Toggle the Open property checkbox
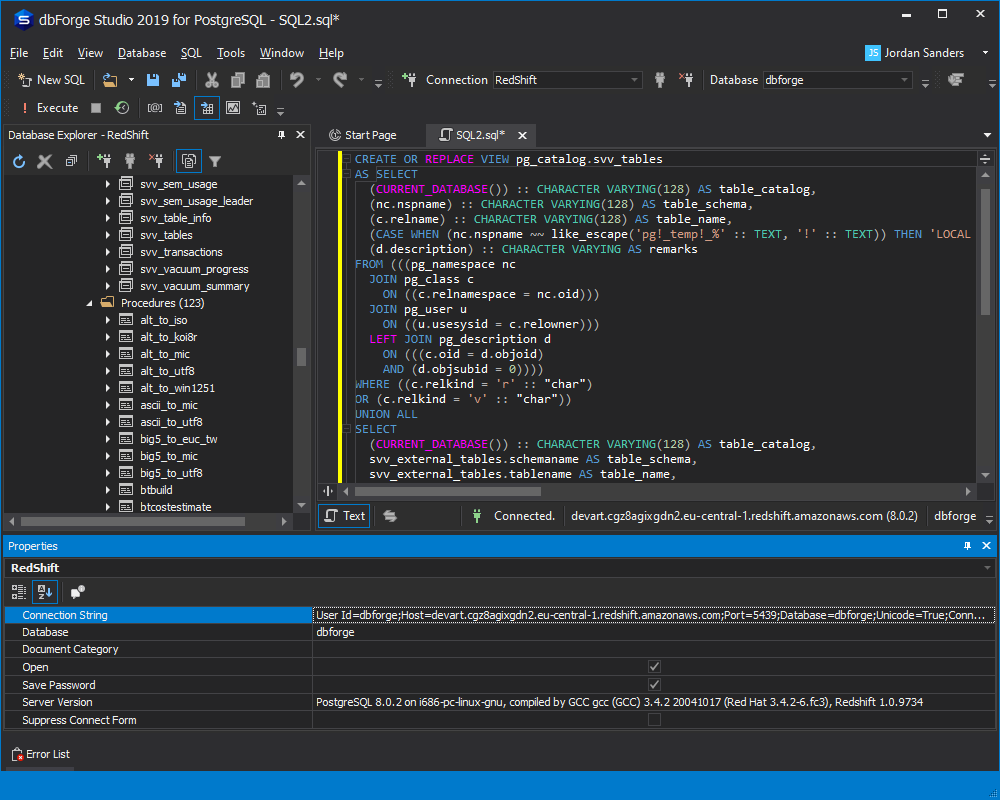Image resolution: width=1000 pixels, height=800 pixels. 654,667
